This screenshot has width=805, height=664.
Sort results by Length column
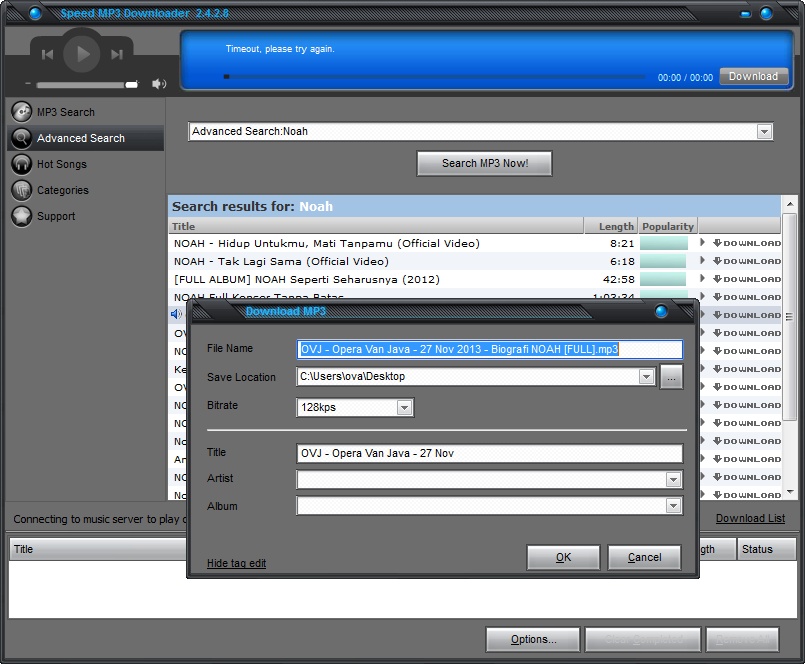[x=611, y=226]
